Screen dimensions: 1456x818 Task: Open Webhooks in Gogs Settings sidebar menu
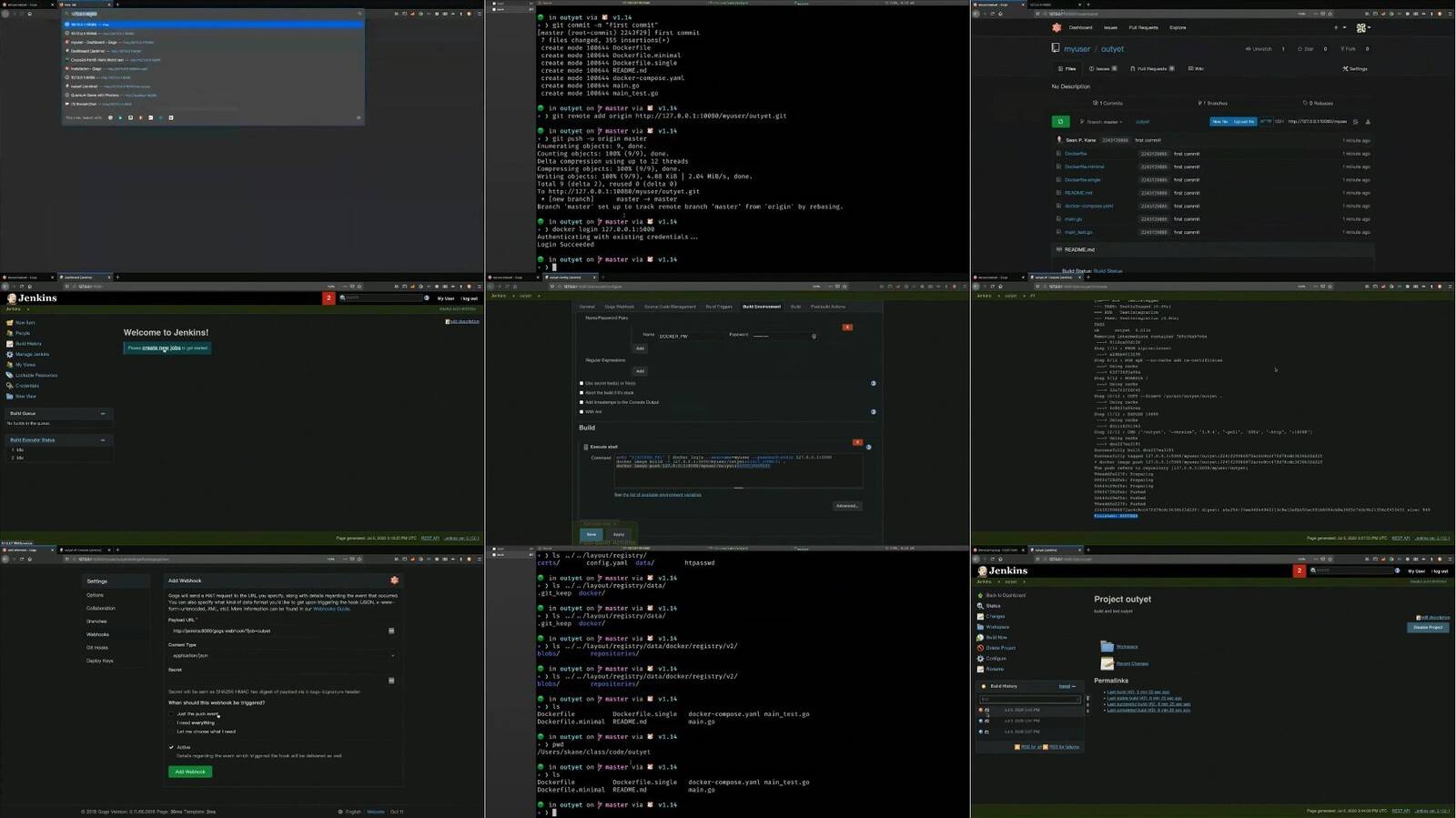click(97, 634)
